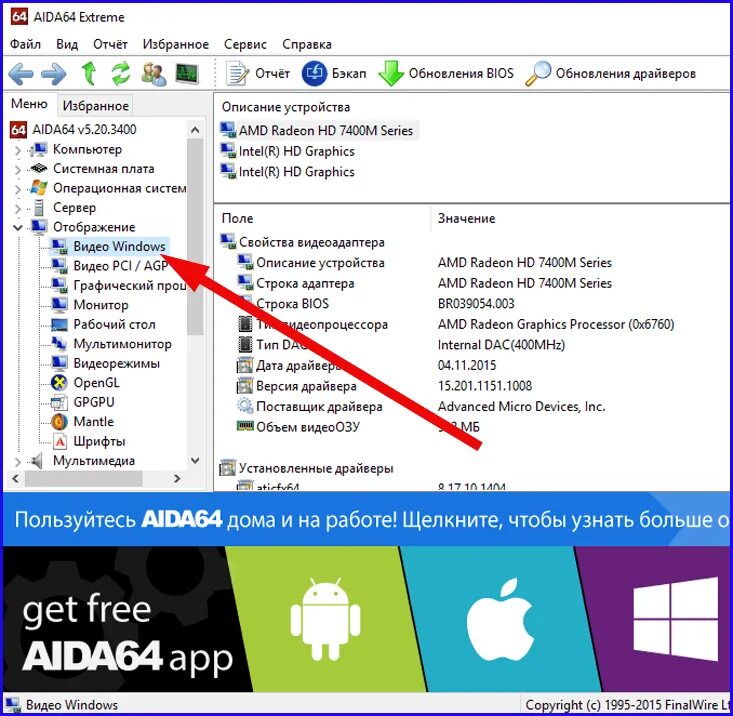733x716 pixels.
Task: Open the Справка menu
Action: pos(307,44)
